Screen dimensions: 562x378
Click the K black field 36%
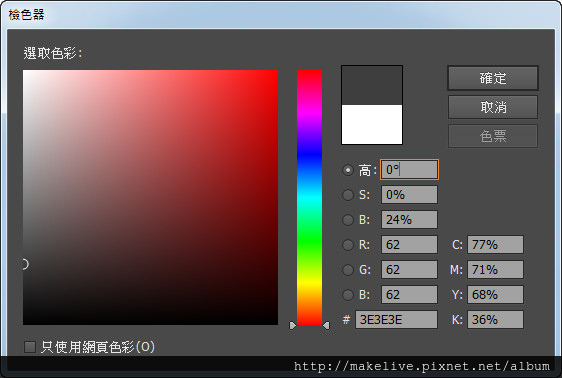tap(495, 319)
